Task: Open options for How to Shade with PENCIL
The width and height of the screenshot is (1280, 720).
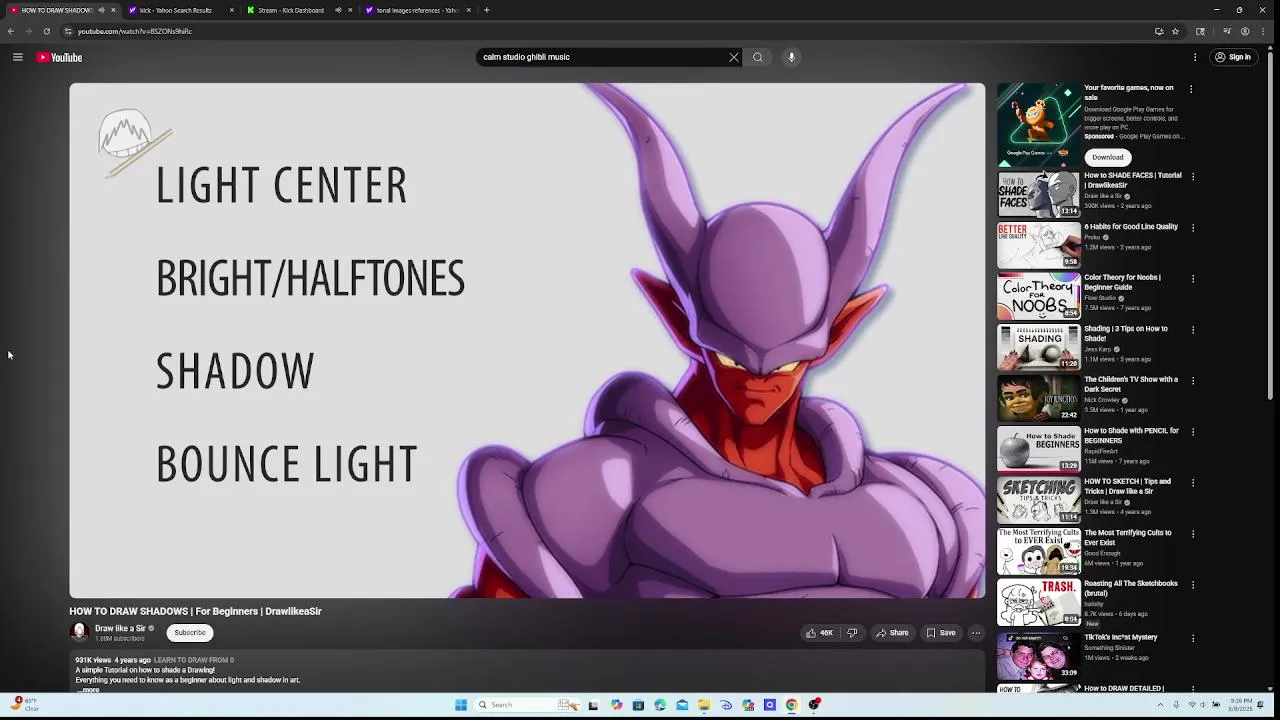Action: coord(1192,431)
